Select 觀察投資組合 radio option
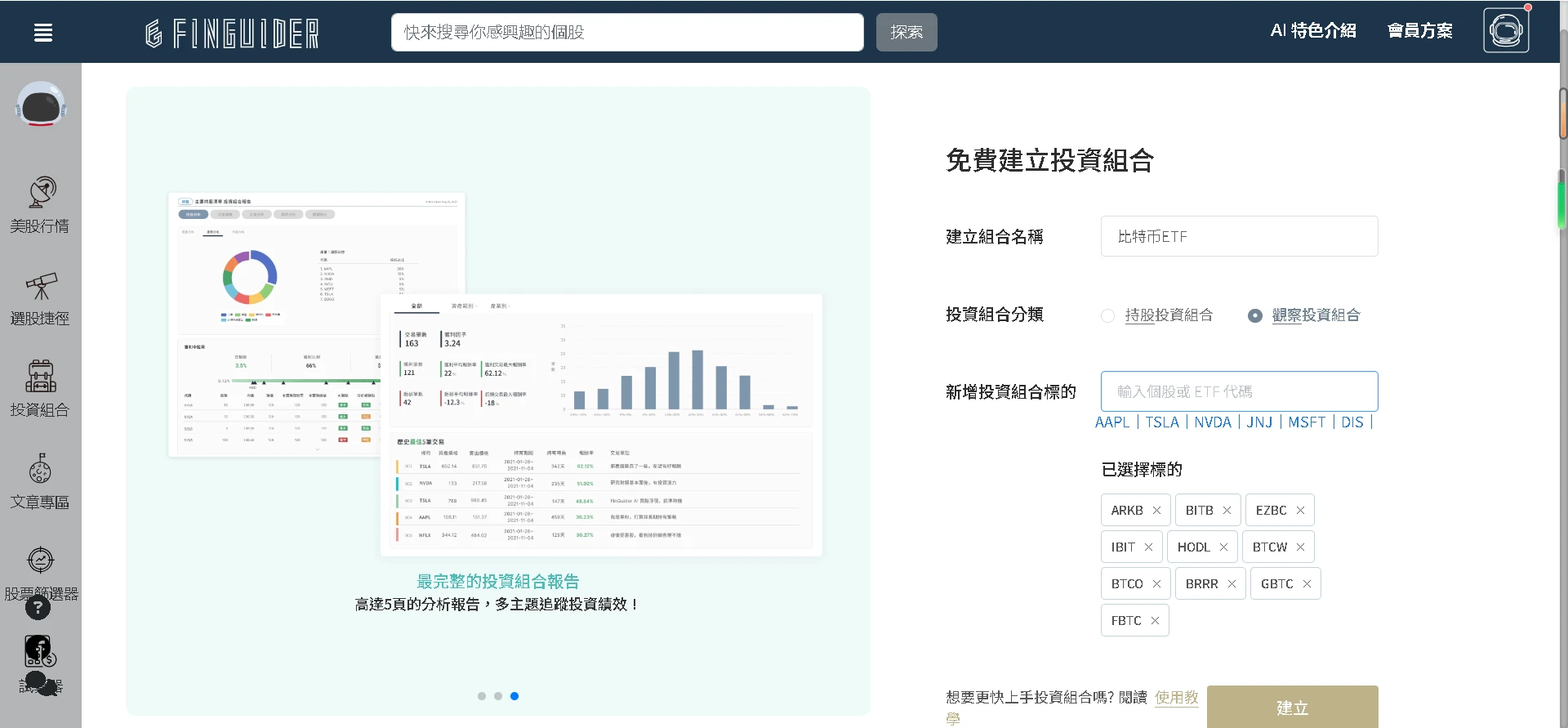 [1255, 315]
